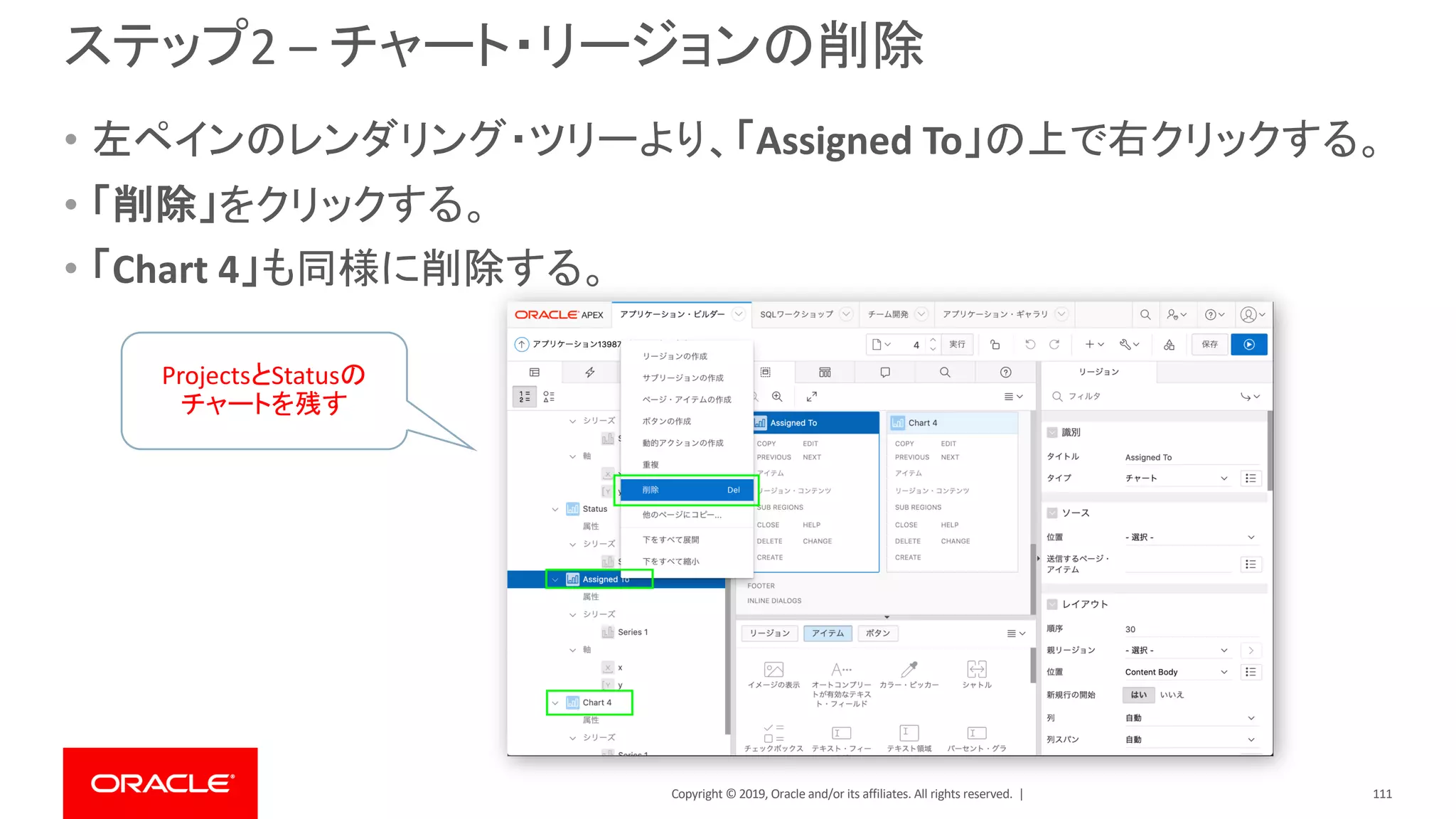The image size is (1456, 819).
Task: Collapse the 識別 property group
Action: [x=1052, y=432]
